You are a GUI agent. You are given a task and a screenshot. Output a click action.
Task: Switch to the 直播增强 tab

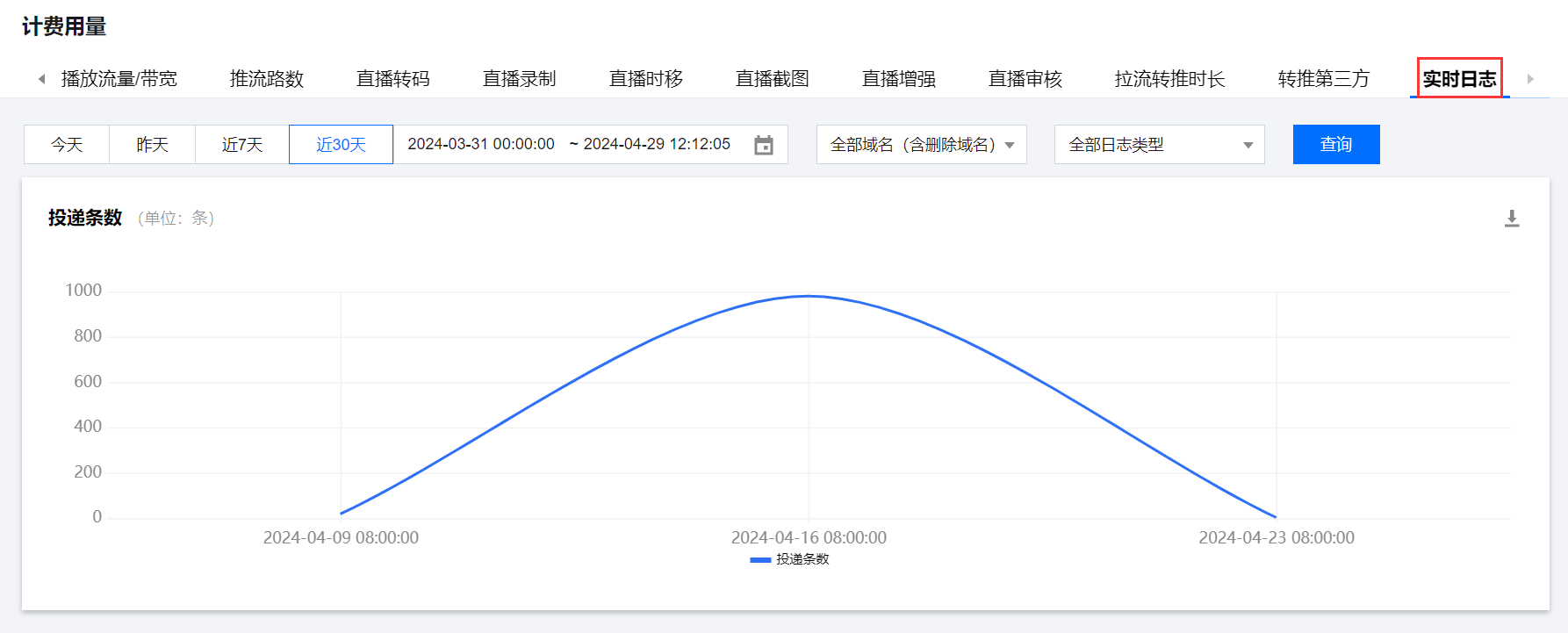pos(899,79)
